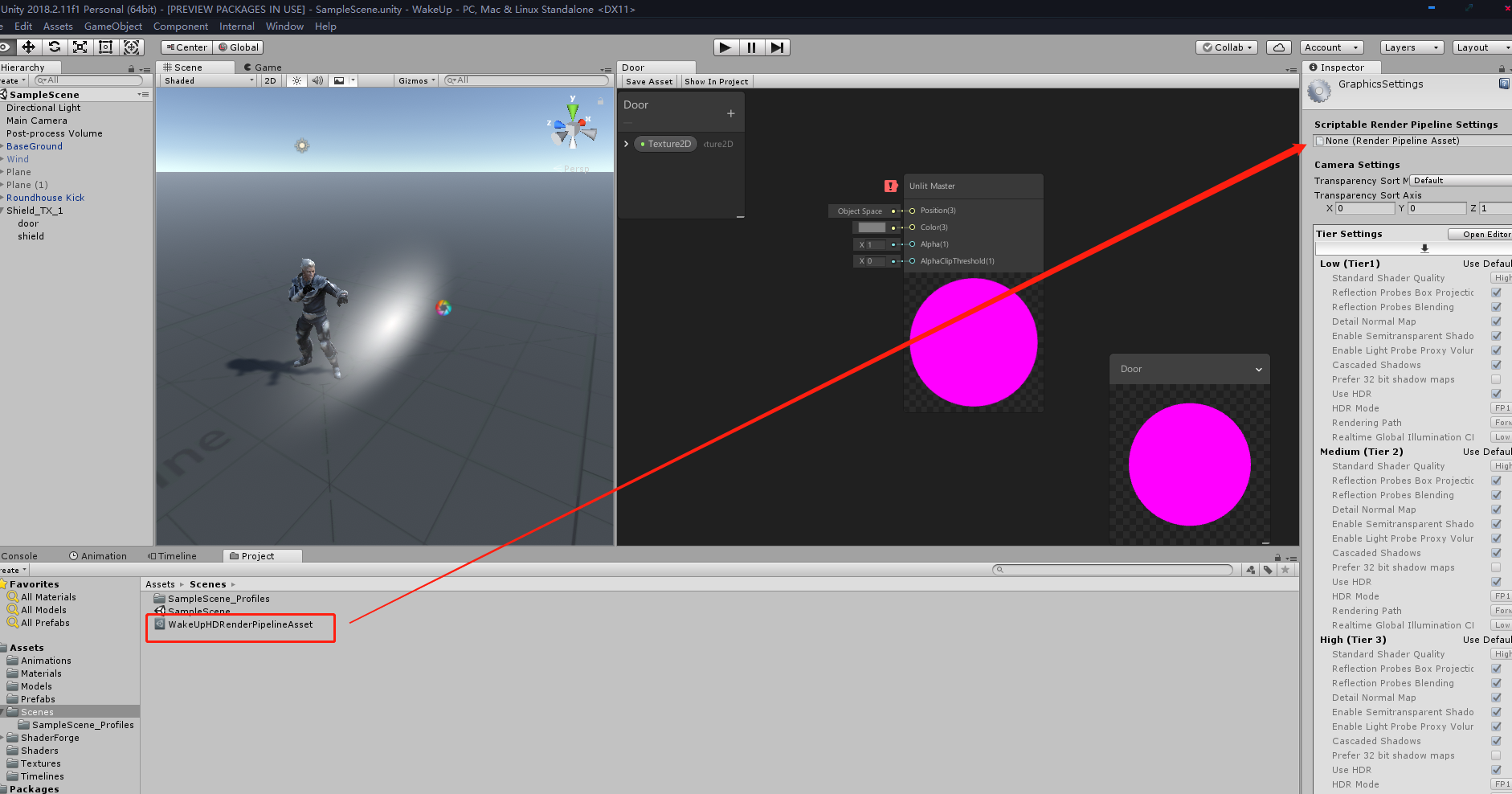Open the Layout dropdown
This screenshot has width=1512, height=794.
tap(1481, 47)
